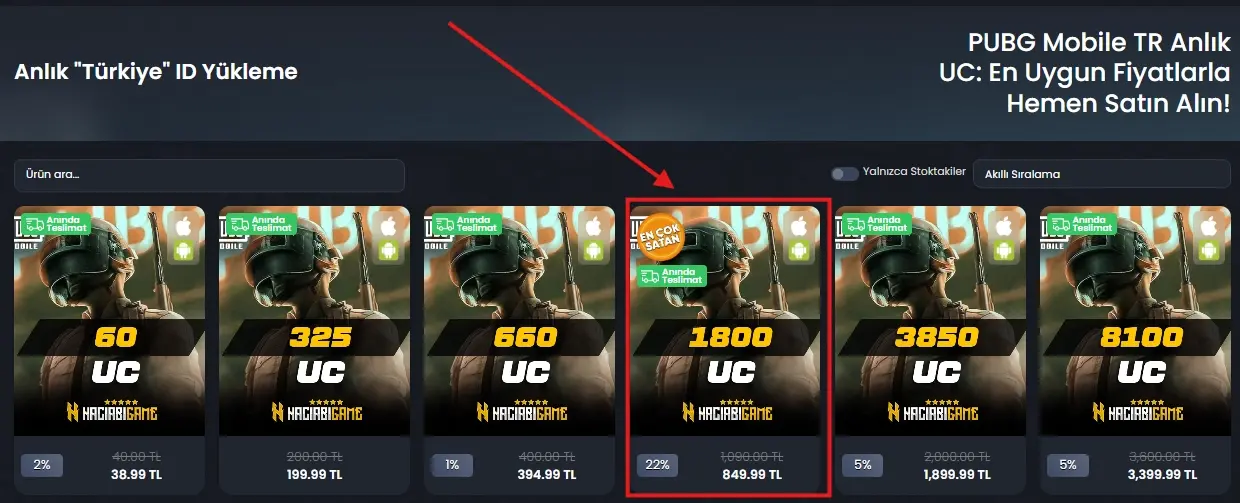Open the 60 UC product card
Image resolution: width=1240 pixels, height=503 pixels.
pyautogui.click(x=110, y=349)
